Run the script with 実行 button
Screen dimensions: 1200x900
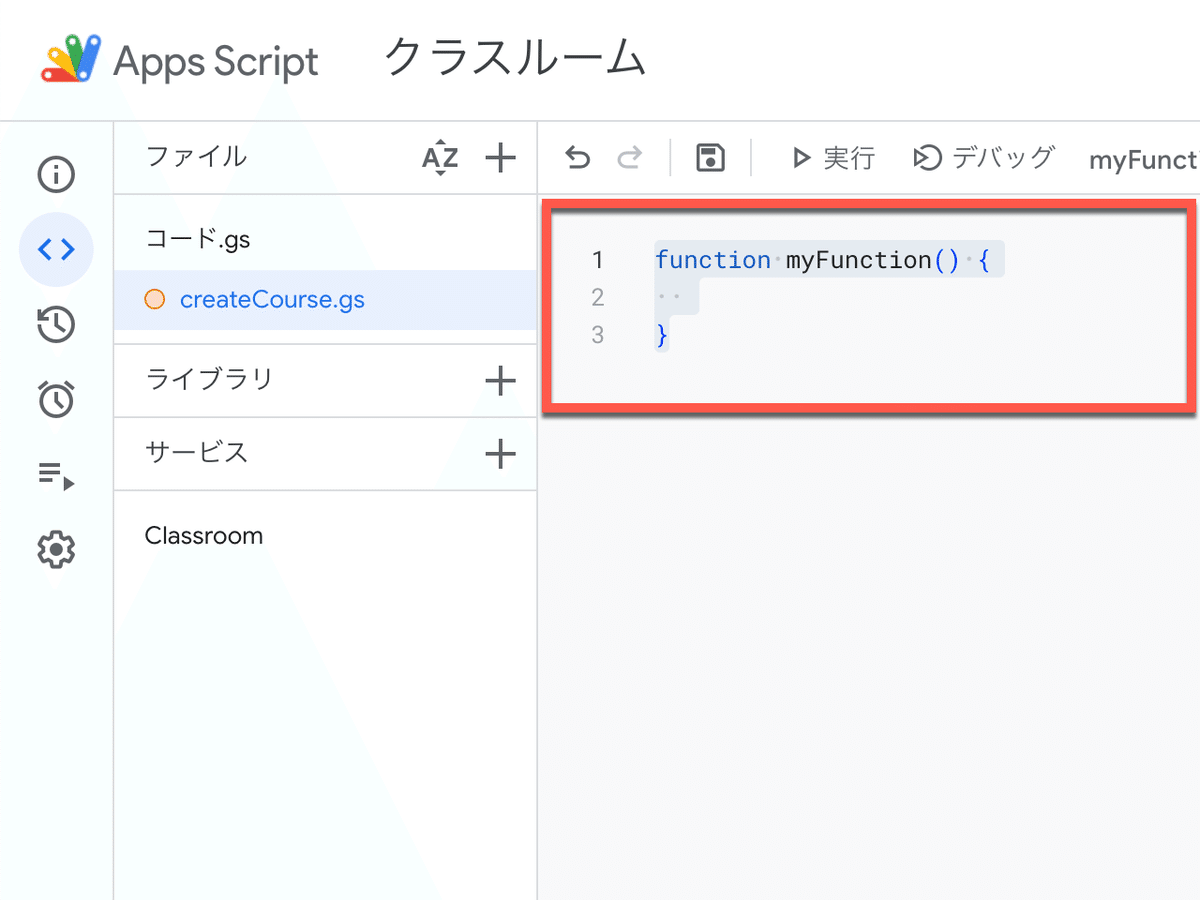point(832,158)
